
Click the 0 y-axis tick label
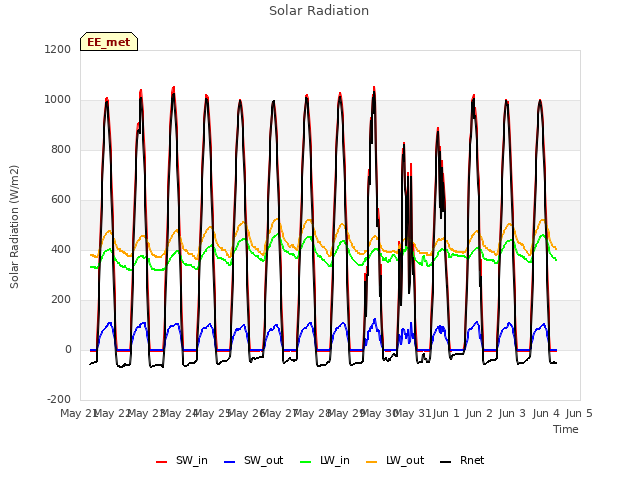tap(68, 350)
